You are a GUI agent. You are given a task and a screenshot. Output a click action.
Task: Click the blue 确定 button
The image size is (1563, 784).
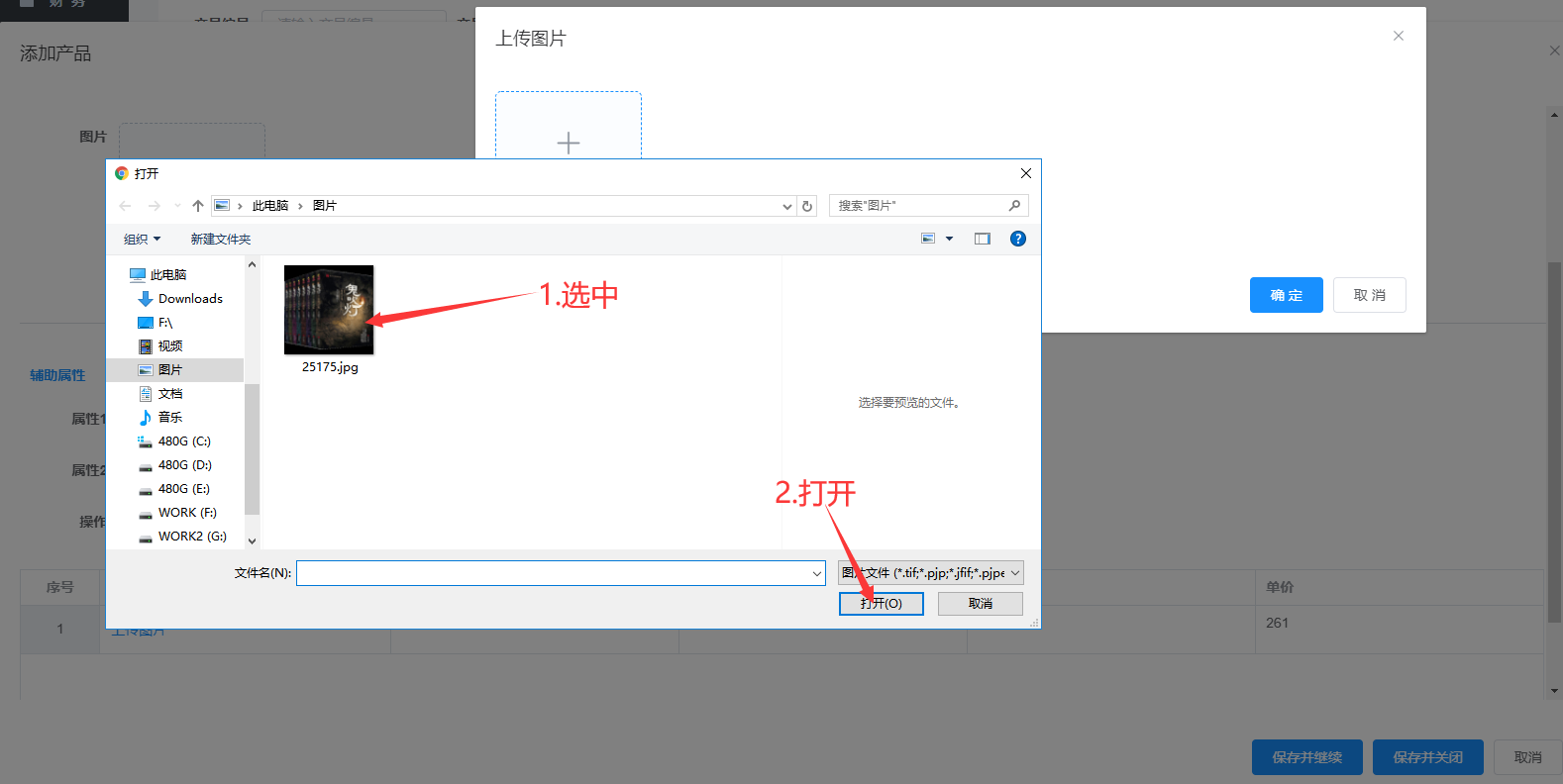coord(1286,295)
